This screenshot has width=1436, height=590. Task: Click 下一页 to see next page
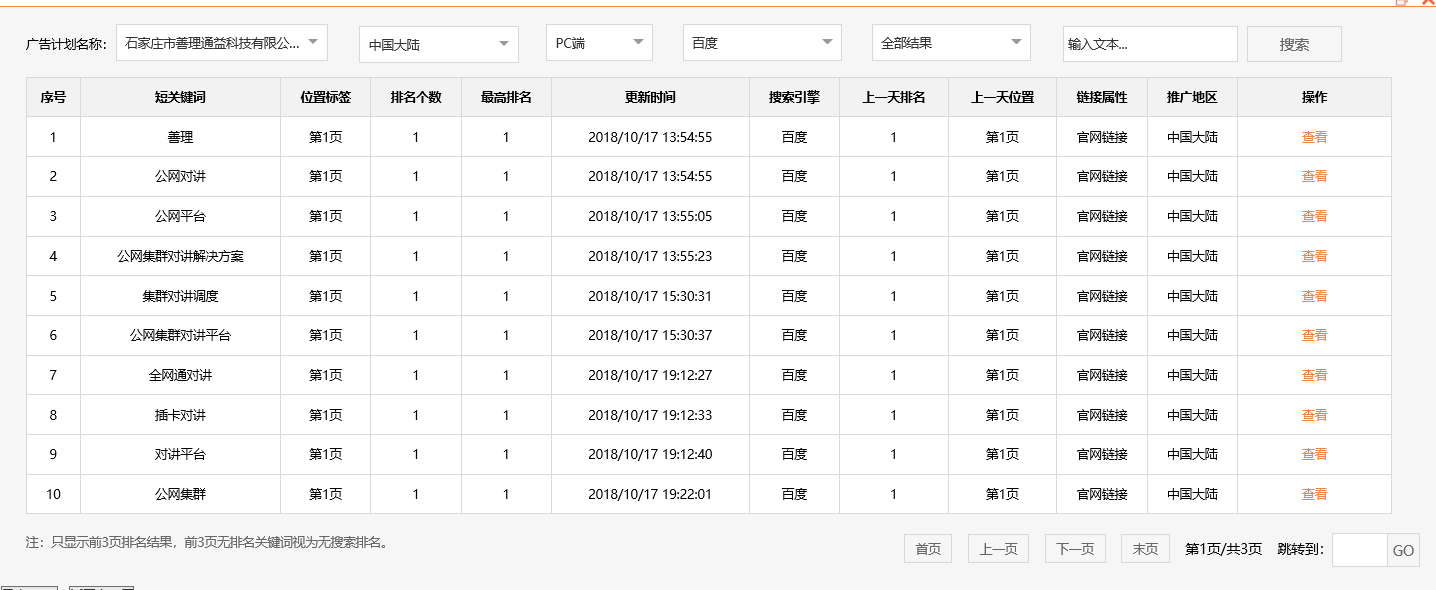point(1074,548)
